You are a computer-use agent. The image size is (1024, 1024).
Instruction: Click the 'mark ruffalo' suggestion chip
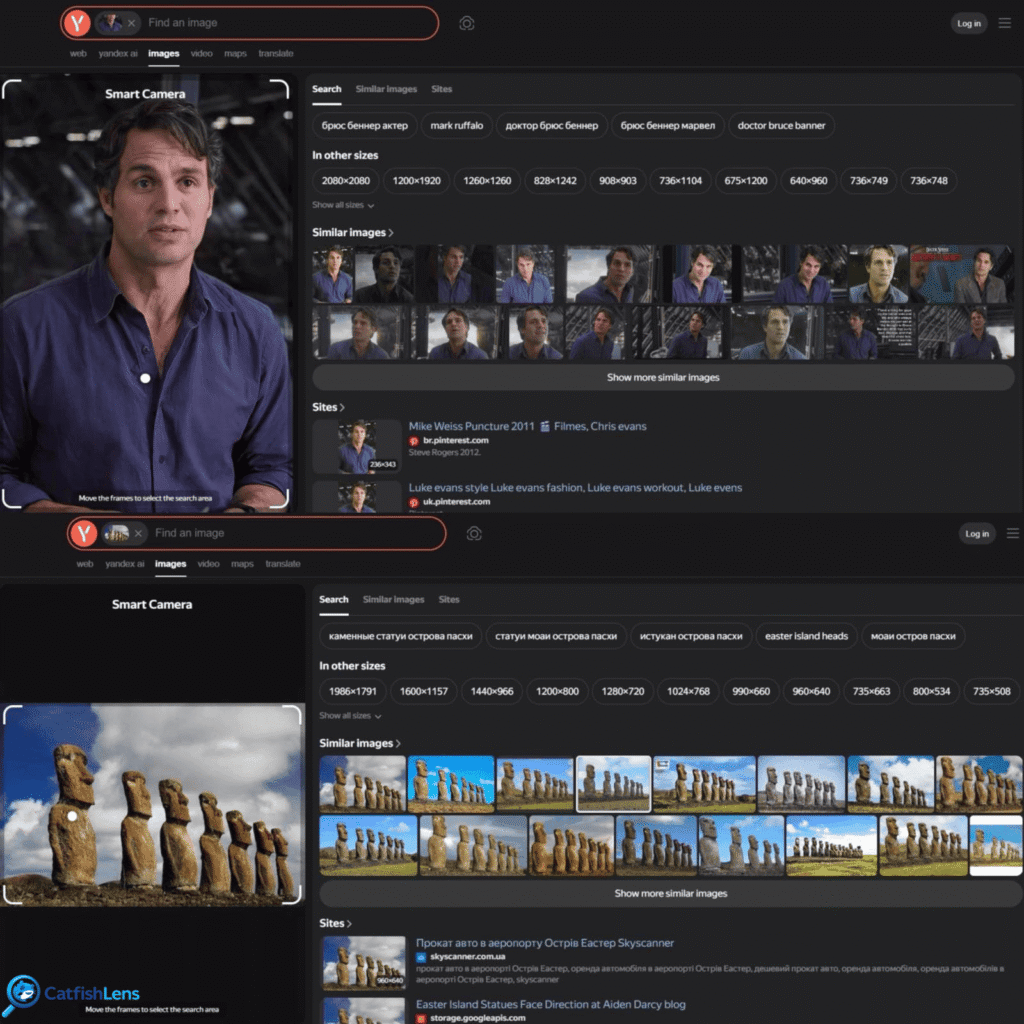pos(456,125)
